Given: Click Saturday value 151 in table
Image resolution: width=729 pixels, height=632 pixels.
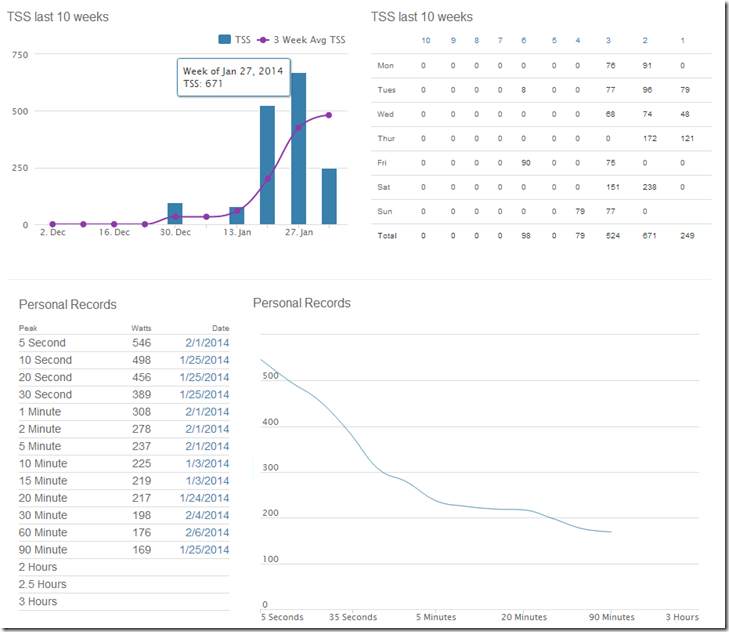Looking at the screenshot, I should (x=613, y=187).
